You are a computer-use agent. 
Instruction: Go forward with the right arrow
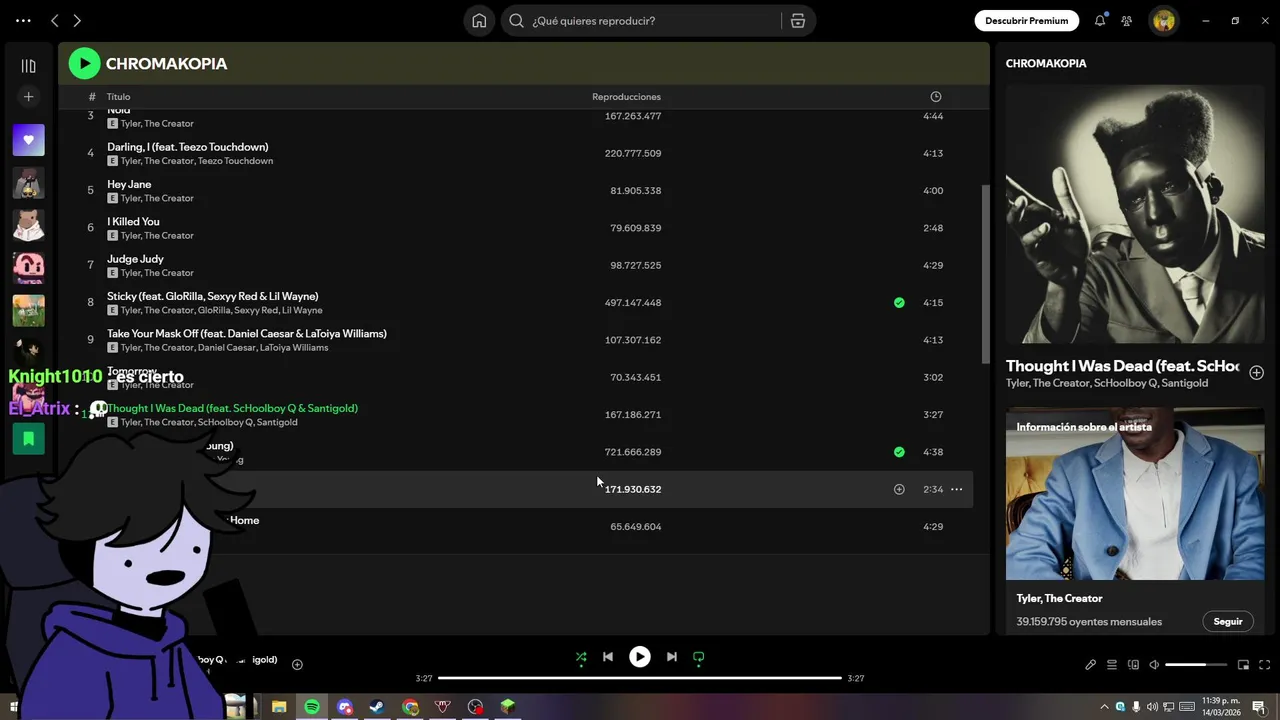click(x=77, y=21)
